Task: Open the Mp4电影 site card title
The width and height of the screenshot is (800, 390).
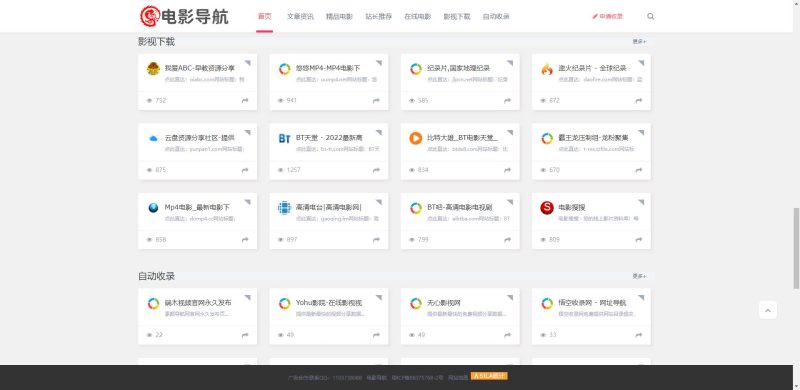Action: pos(197,207)
